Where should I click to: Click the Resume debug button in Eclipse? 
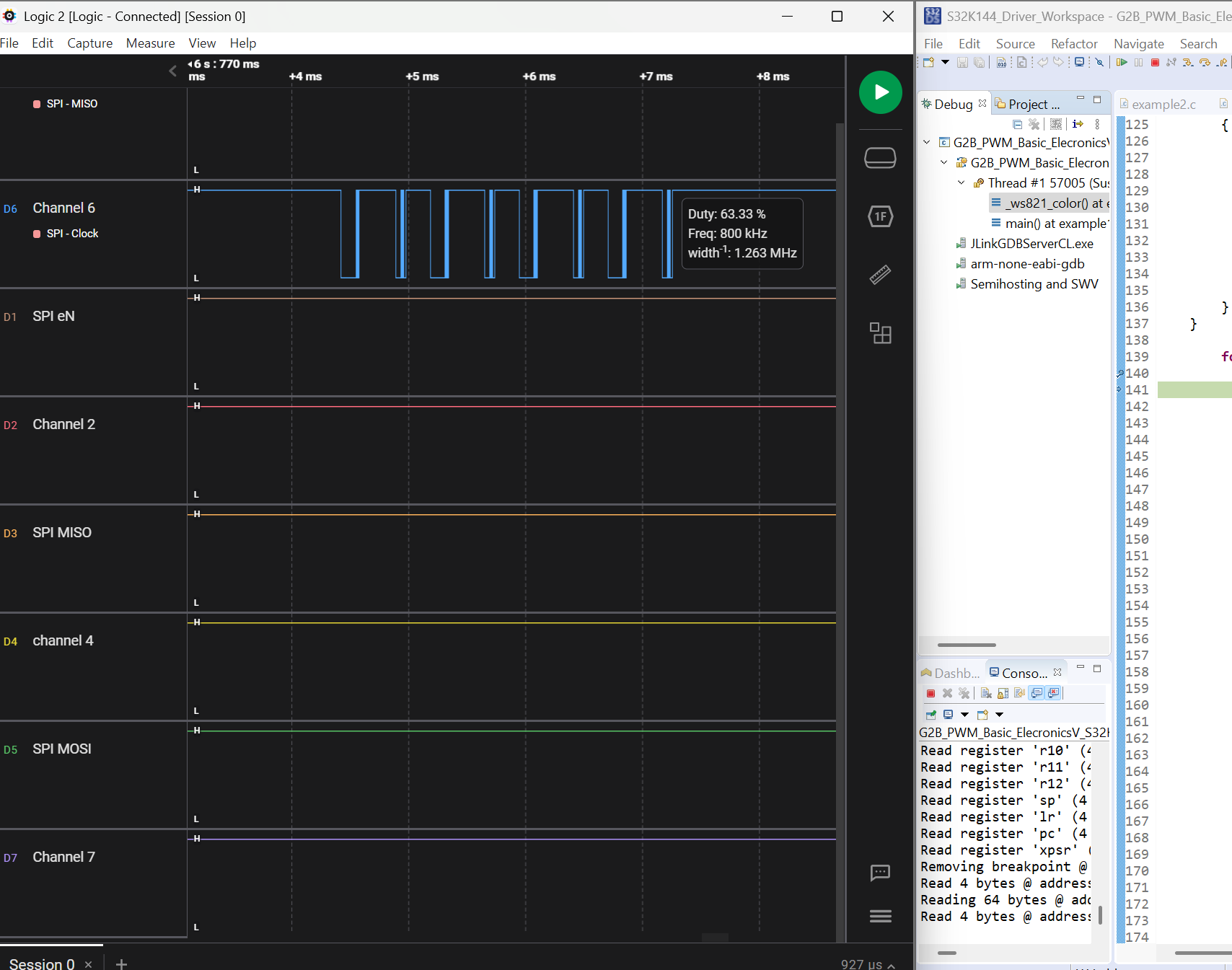(1122, 63)
